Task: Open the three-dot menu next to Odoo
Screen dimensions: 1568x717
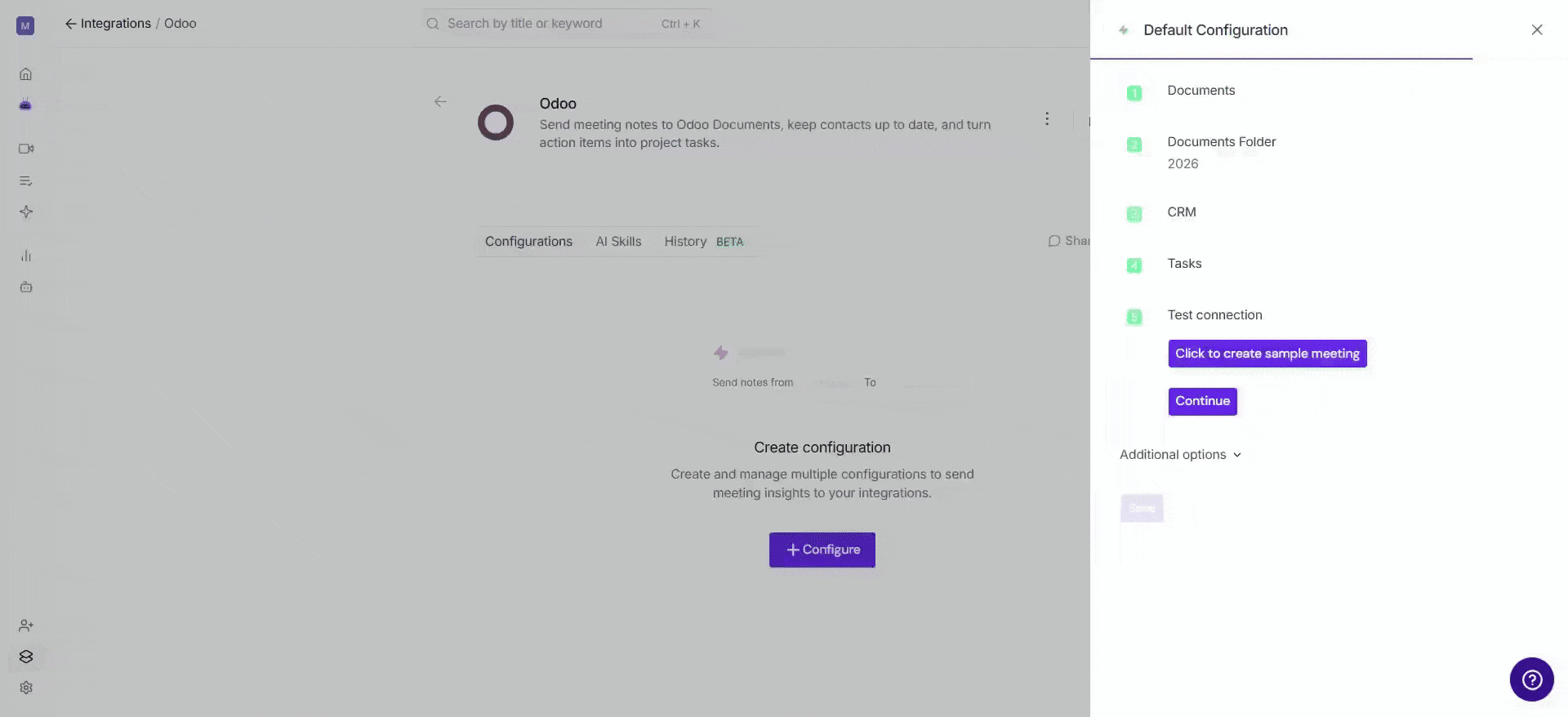Action: (x=1047, y=119)
